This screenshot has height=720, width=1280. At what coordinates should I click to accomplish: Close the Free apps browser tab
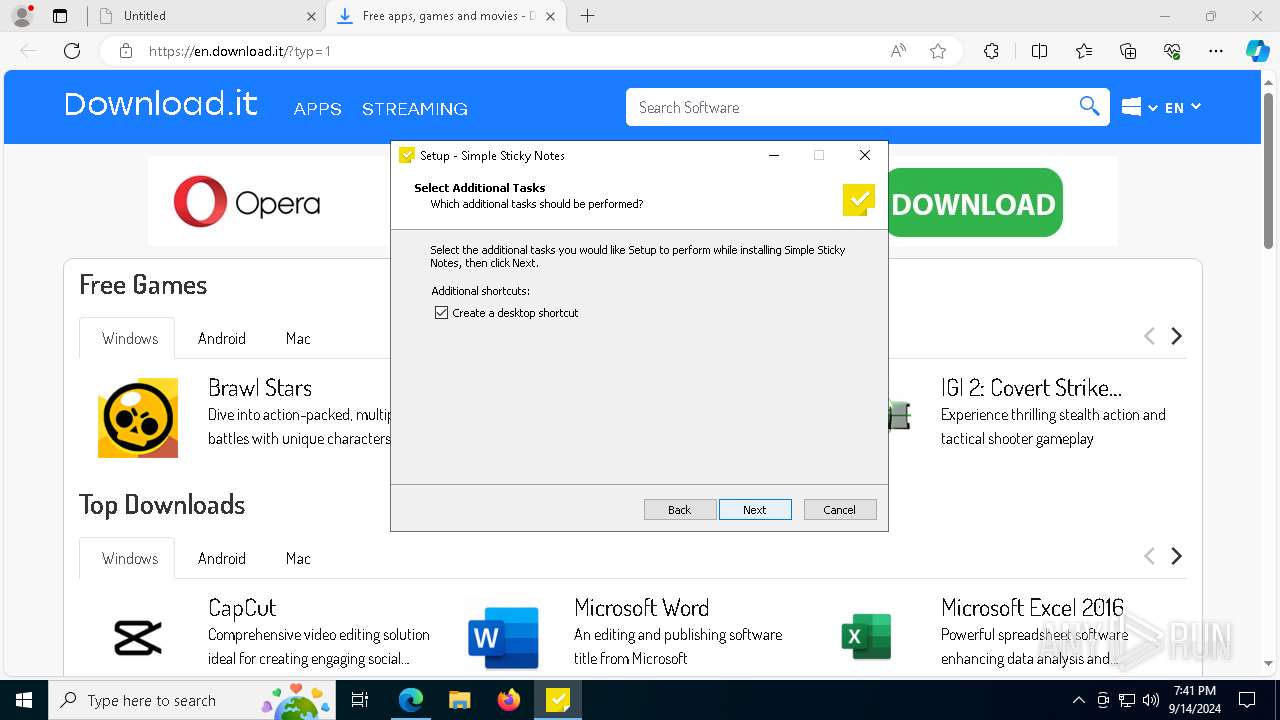pos(550,16)
